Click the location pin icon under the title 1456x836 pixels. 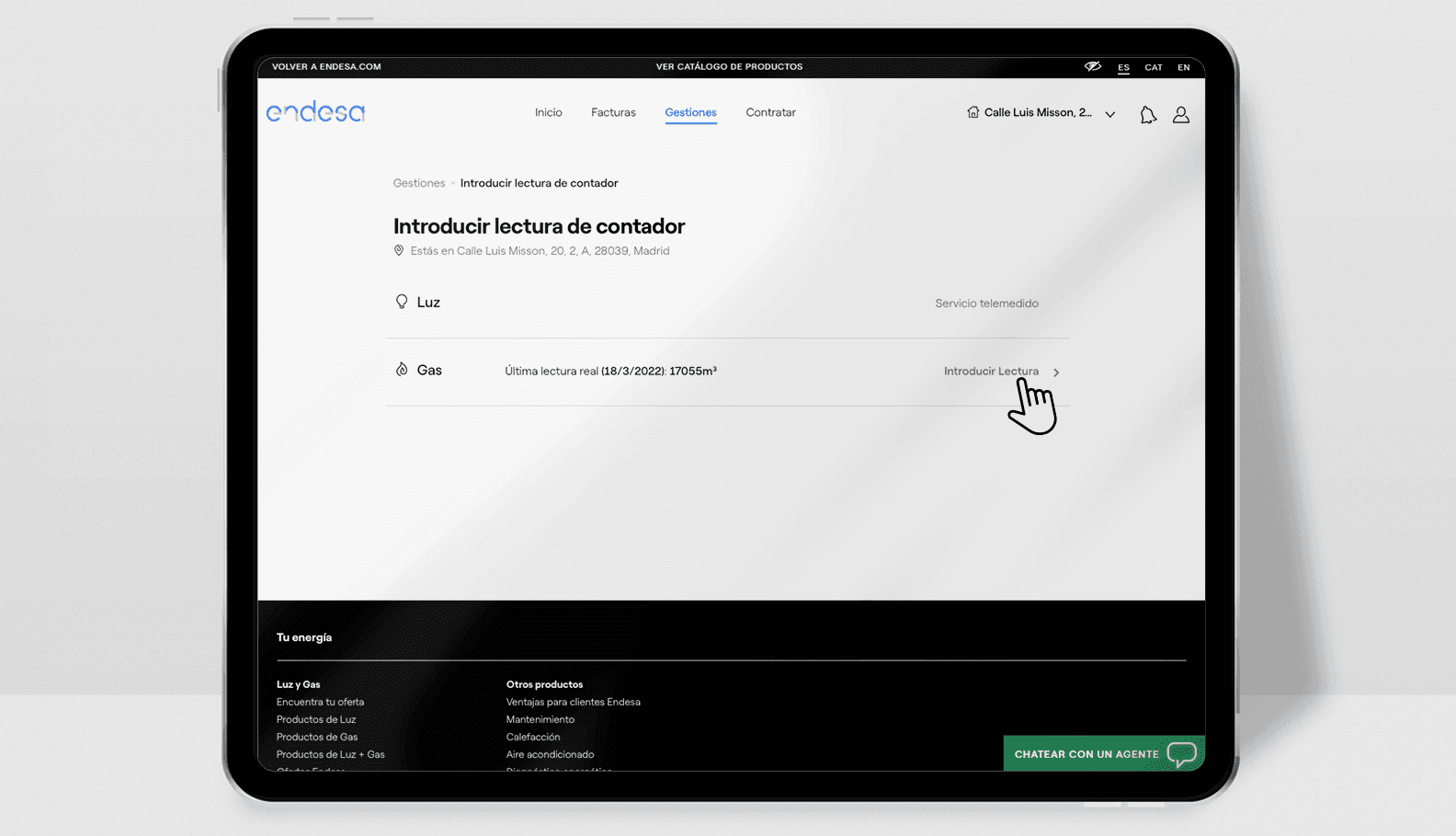click(399, 250)
